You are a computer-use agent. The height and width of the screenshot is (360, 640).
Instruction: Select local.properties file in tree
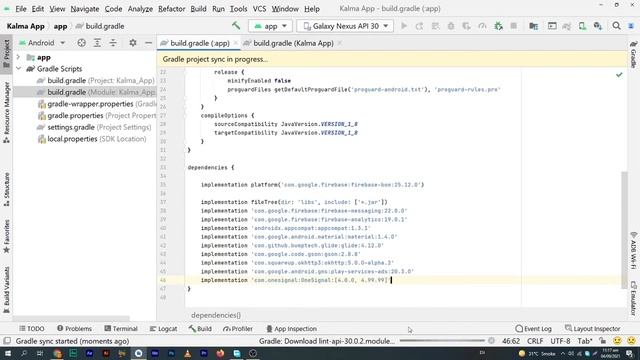tap(91, 139)
